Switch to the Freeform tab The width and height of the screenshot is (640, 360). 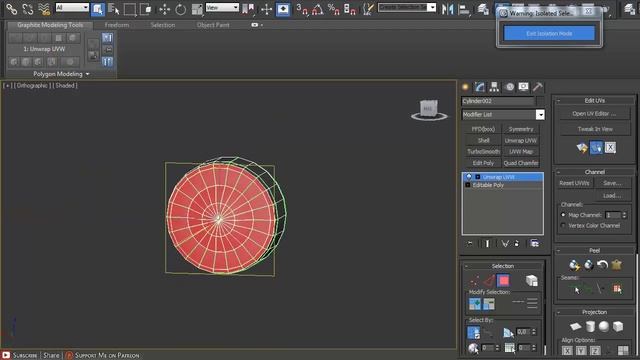point(117,25)
